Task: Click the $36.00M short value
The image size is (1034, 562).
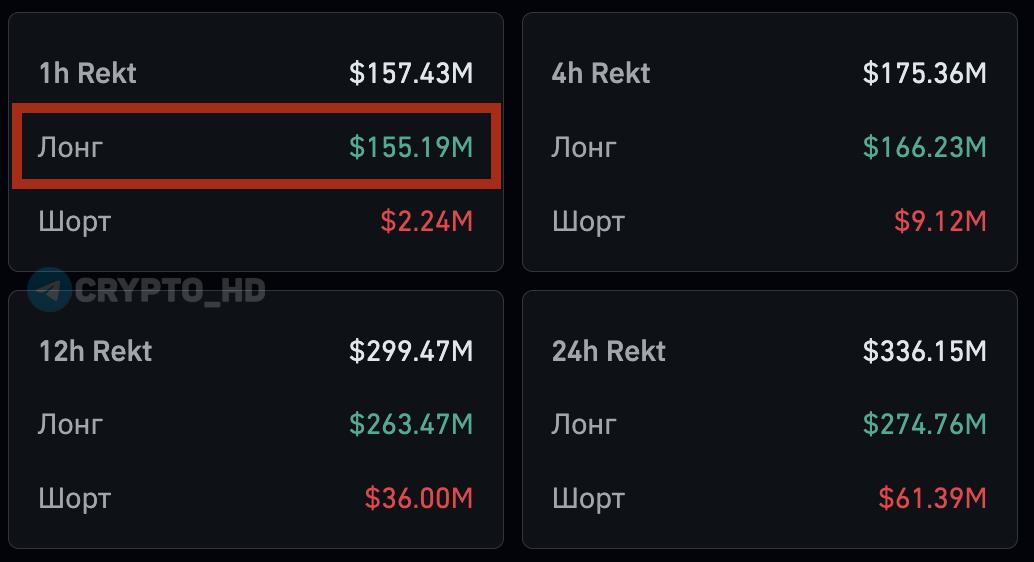Action: coord(419,498)
